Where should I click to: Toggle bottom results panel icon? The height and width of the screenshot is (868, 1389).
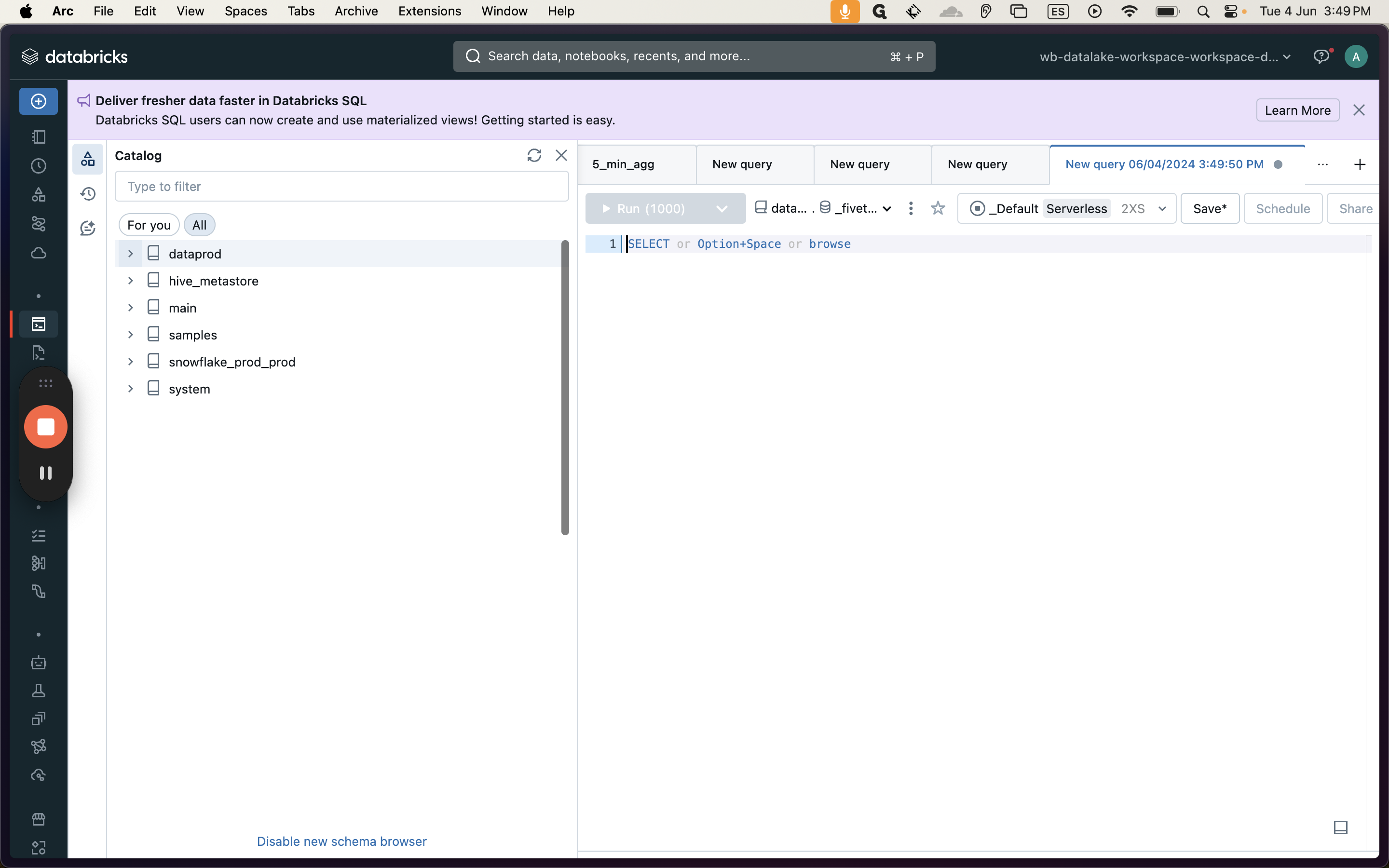coord(1340,827)
